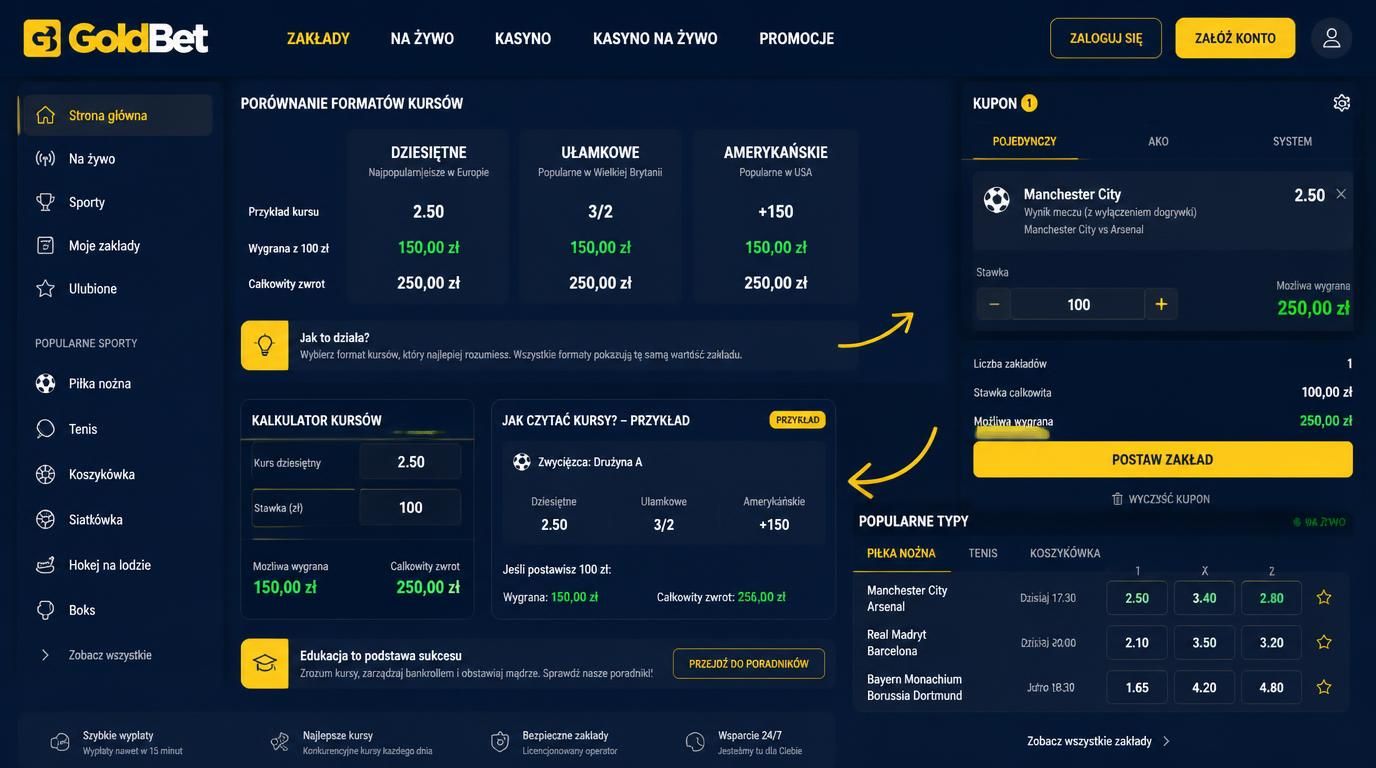Switch popular picks to Koszykówka tab
Image resolution: width=1376 pixels, height=768 pixels.
(1065, 553)
